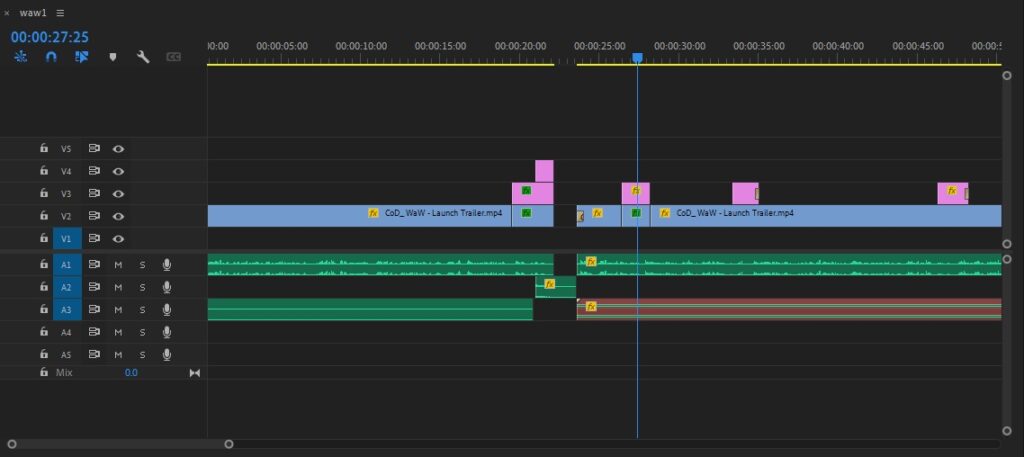Add a marker with the marker icon
This screenshot has width=1024, height=457.
click(112, 57)
